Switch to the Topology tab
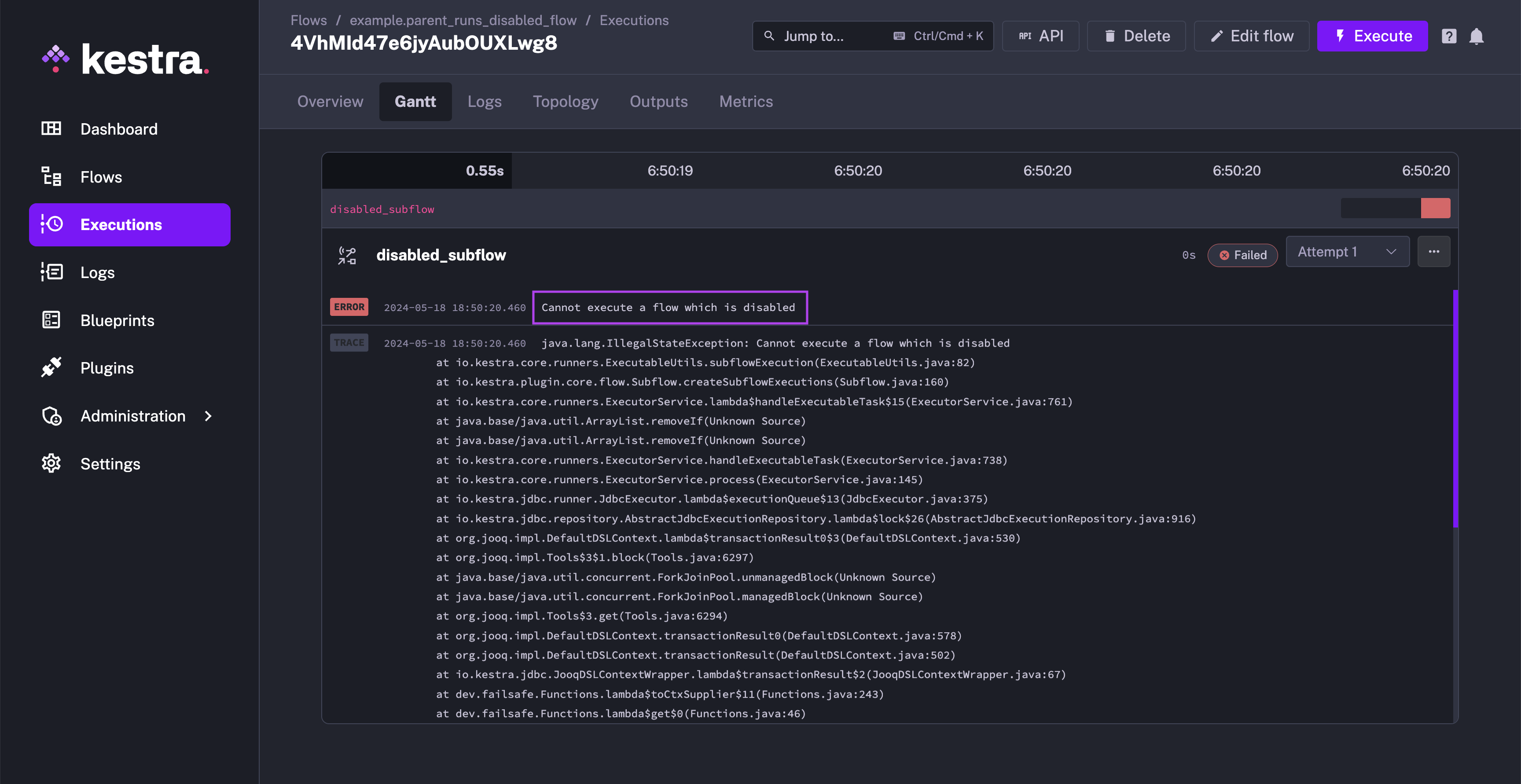 (565, 102)
